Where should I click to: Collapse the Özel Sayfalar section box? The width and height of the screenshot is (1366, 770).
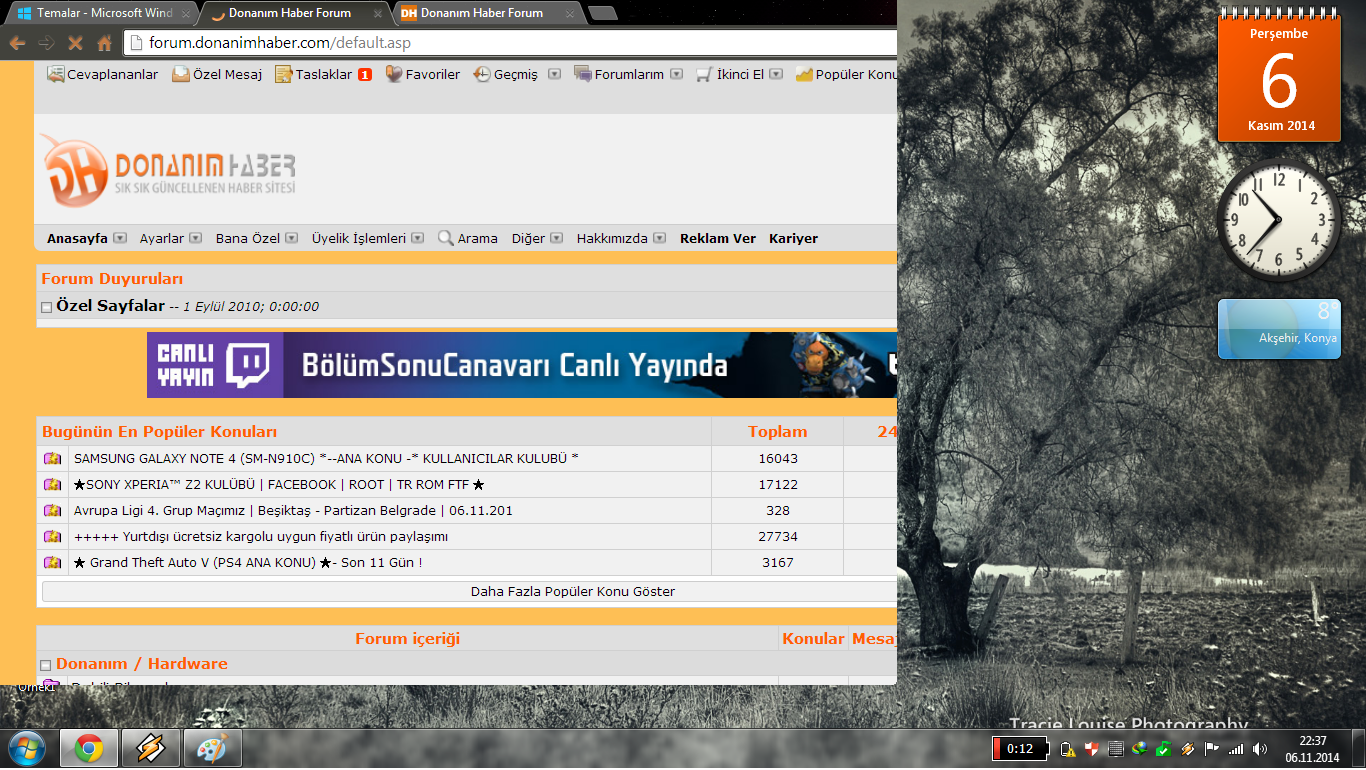pos(46,307)
